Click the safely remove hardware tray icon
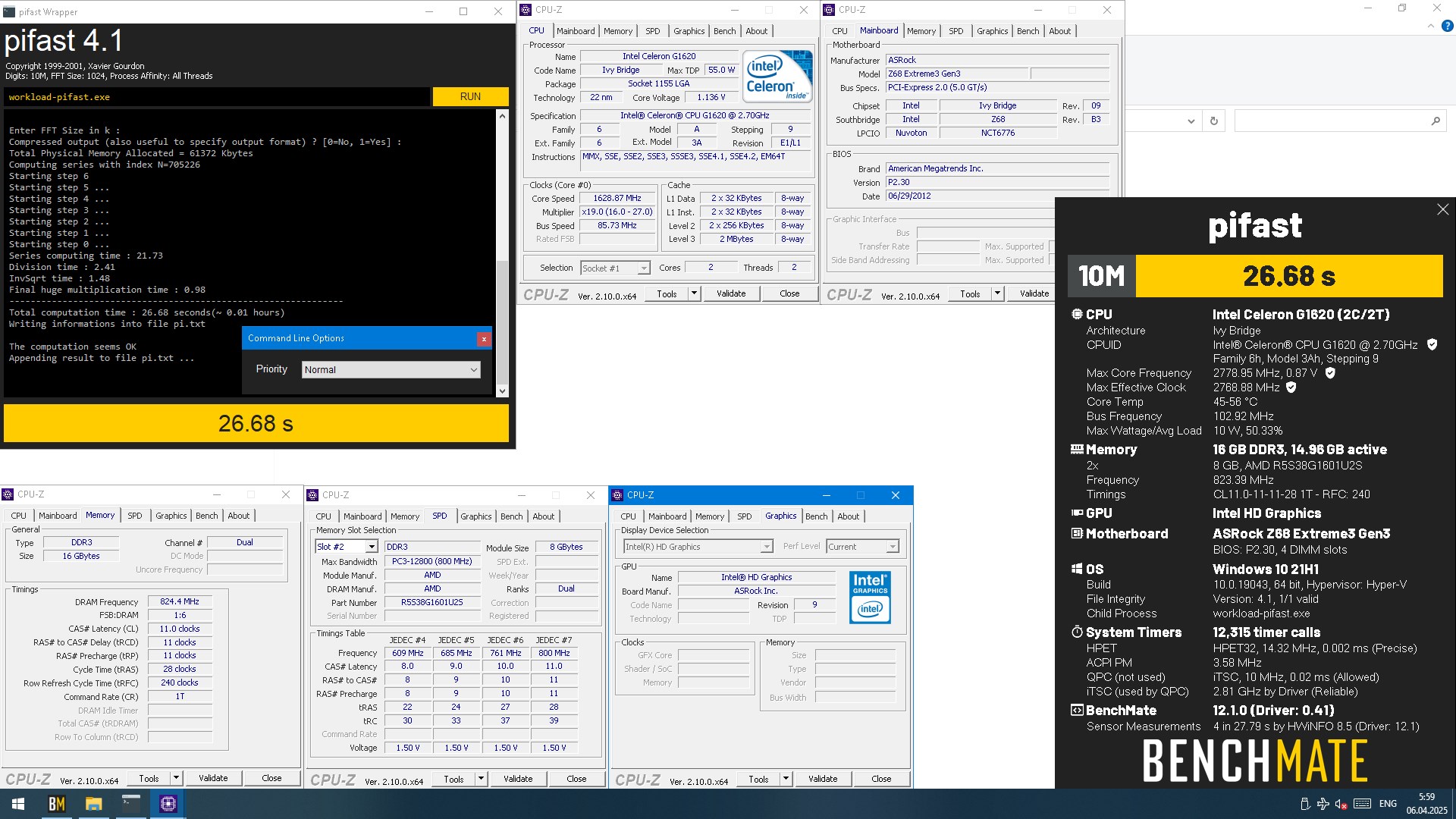The height and width of the screenshot is (819, 1456). (1304, 804)
